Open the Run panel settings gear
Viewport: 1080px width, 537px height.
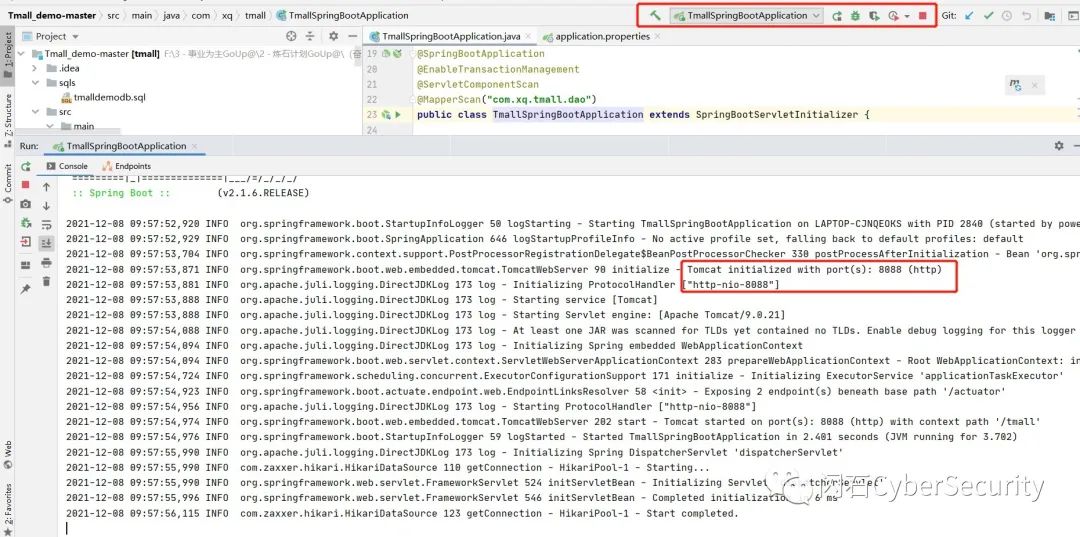1059,146
